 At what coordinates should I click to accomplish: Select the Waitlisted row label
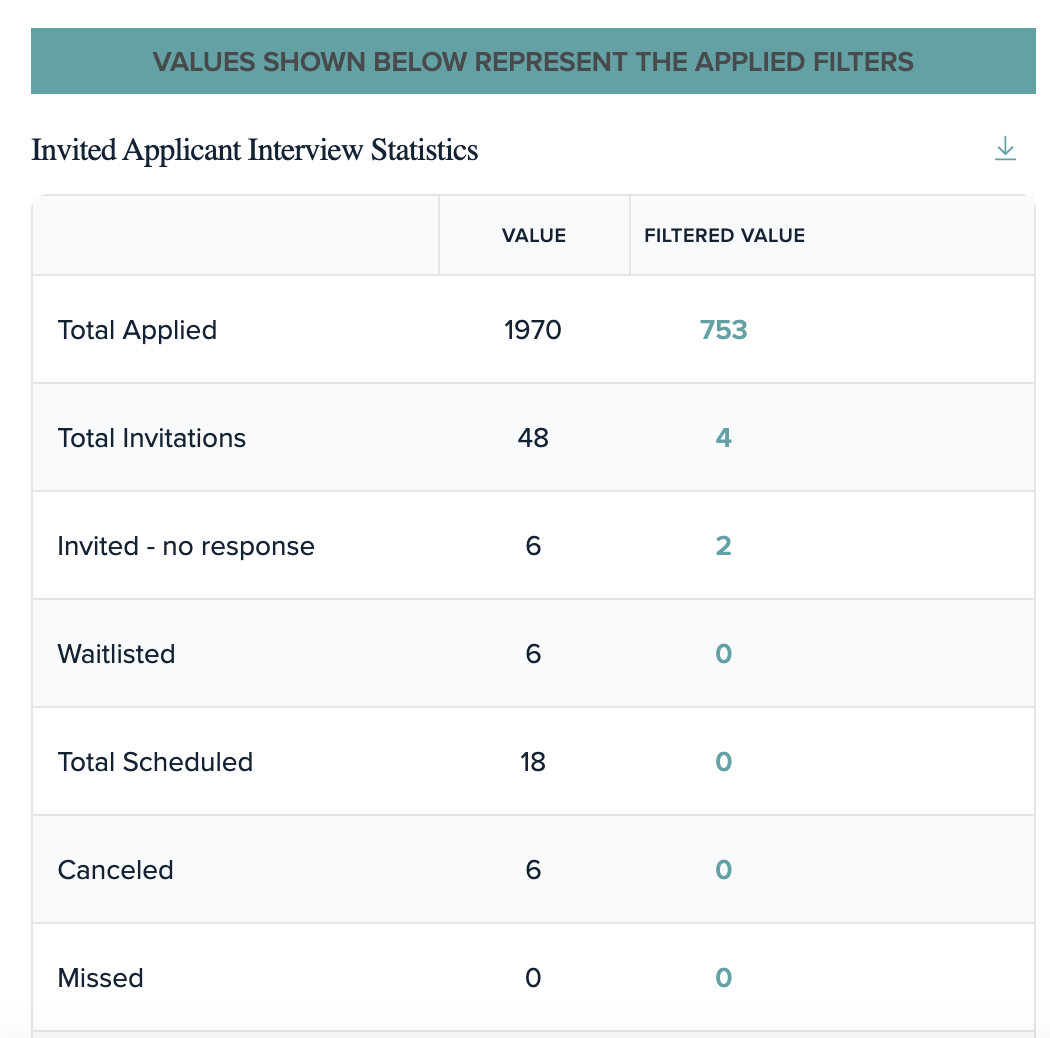coord(117,654)
